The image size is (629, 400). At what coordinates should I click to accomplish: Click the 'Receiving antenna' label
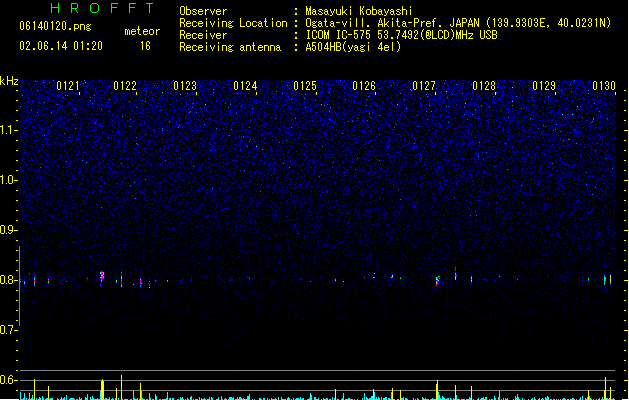coord(230,47)
